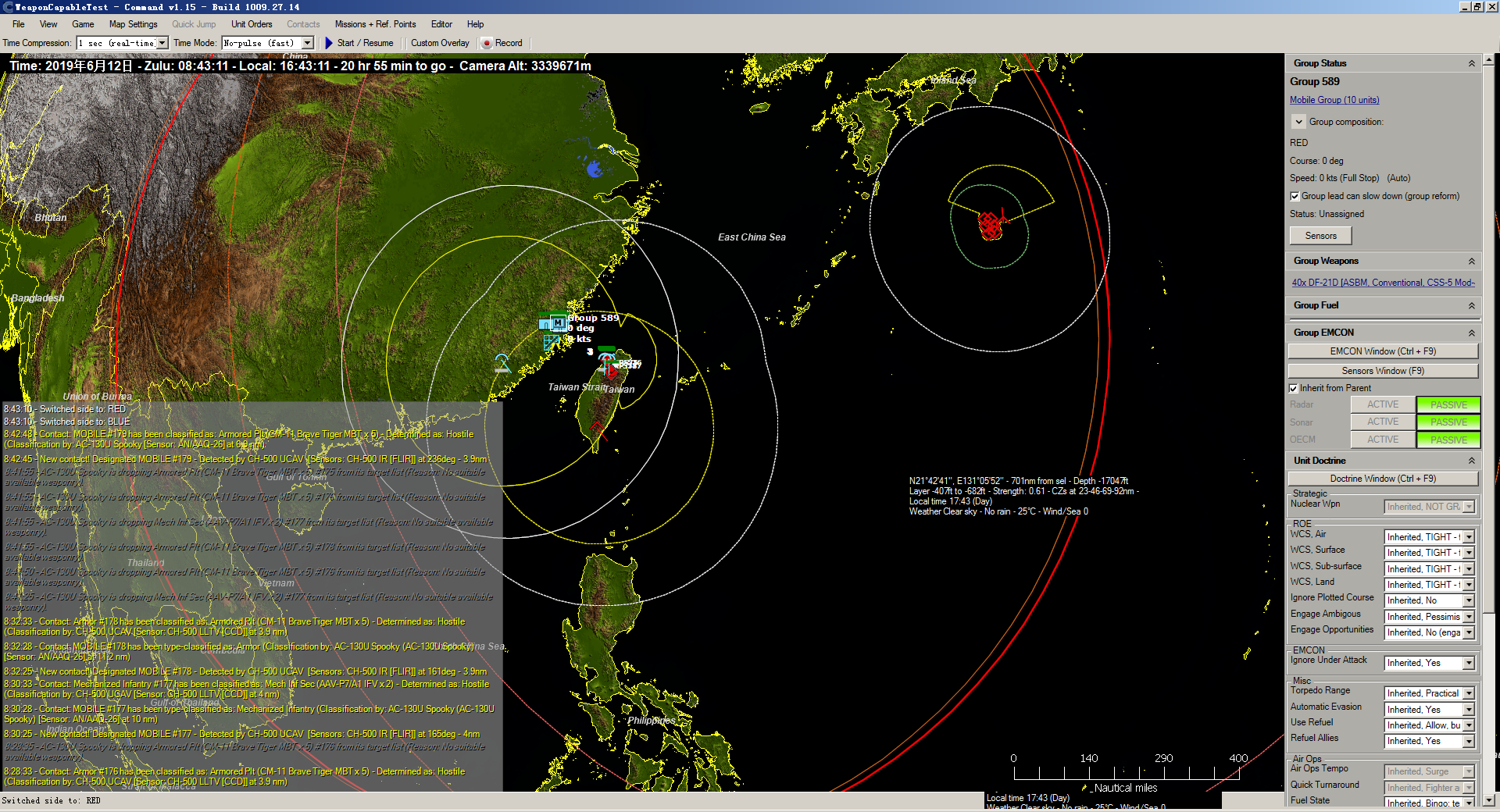
Task: Click the right panel scroll-up arrow
Action: tap(1489, 59)
